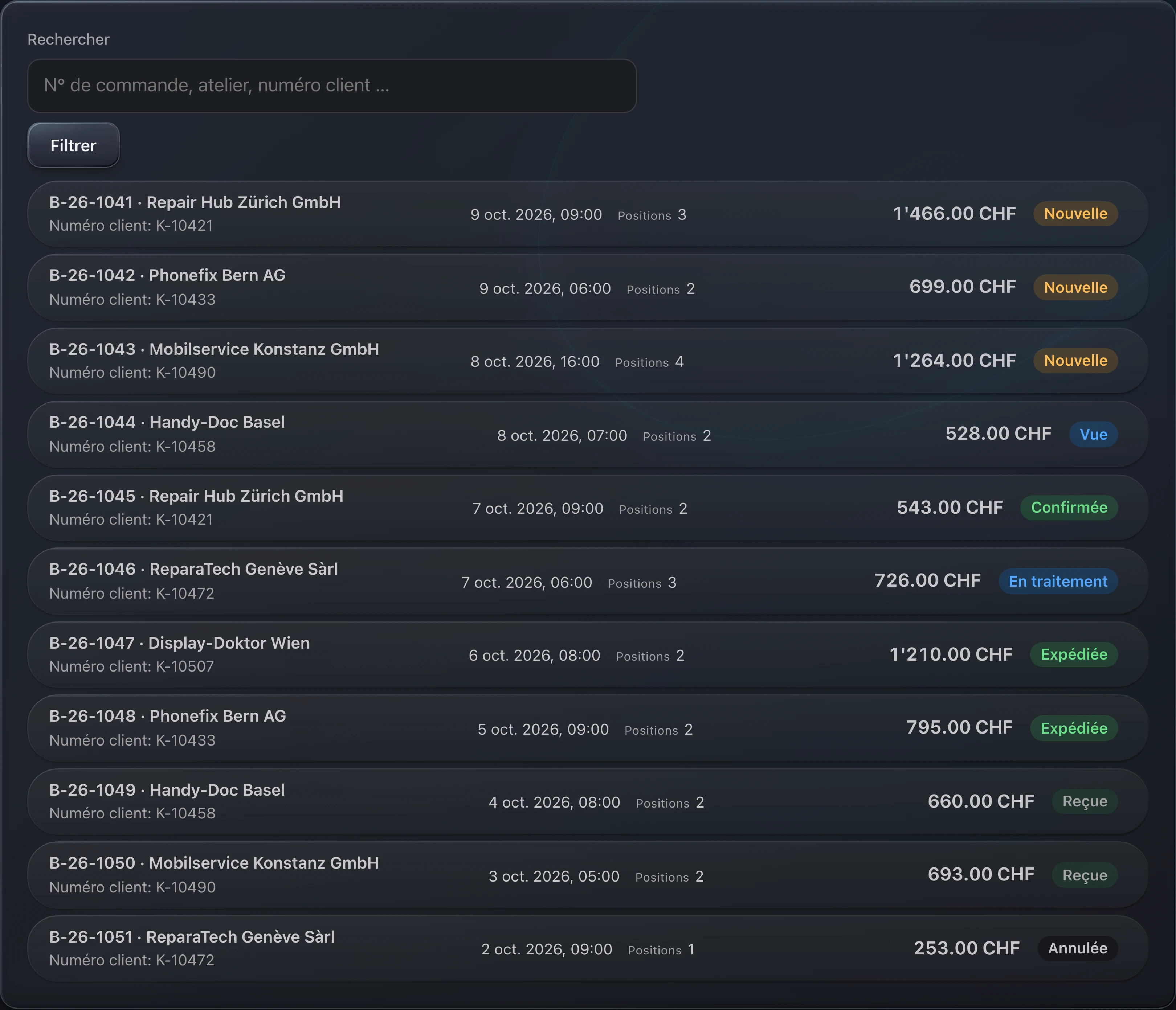
Task: Click Expédiée badge on order B-26-1048
Action: pyautogui.click(x=1074, y=728)
